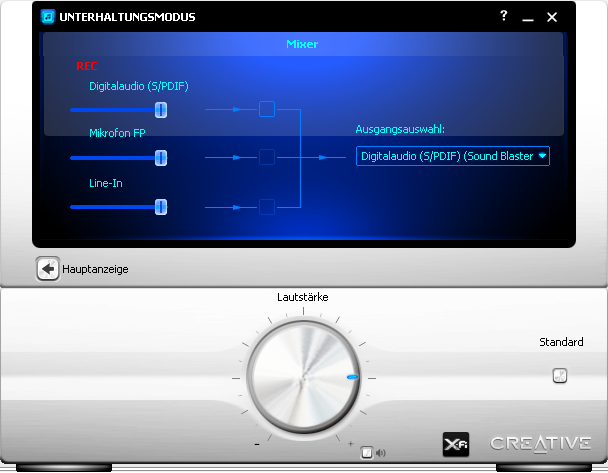Click the Digitalaudio (S/PDIF) source label
The width and height of the screenshot is (608, 473).
[139, 86]
